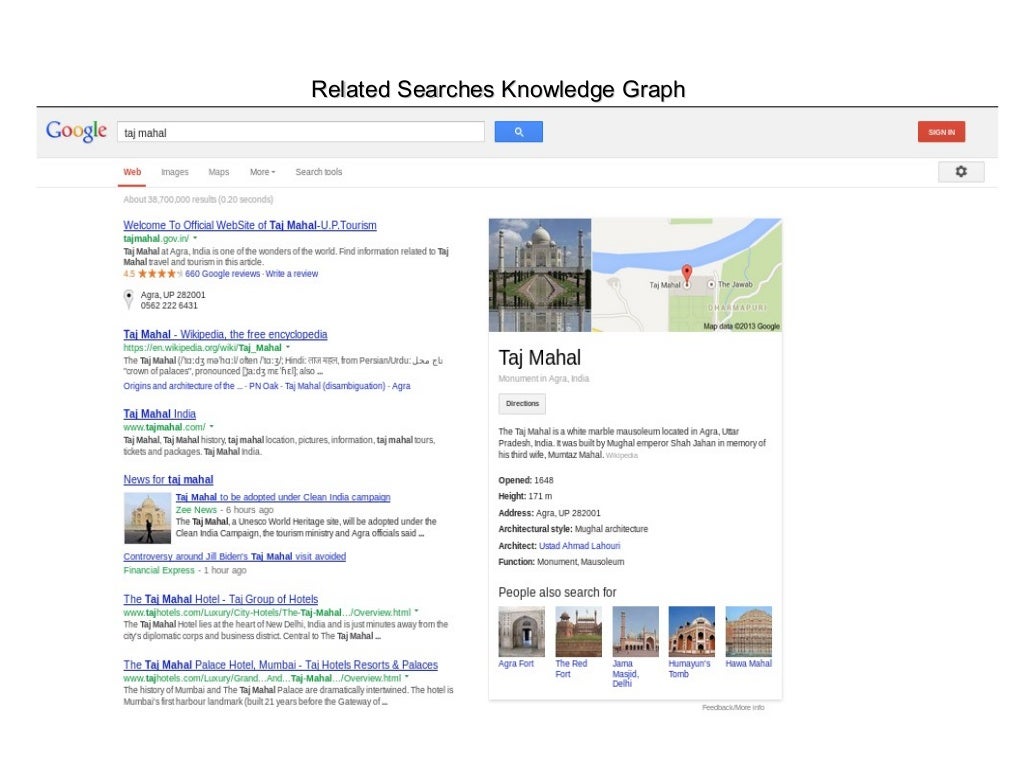
Task: Switch to the Images tab
Action: 174,172
